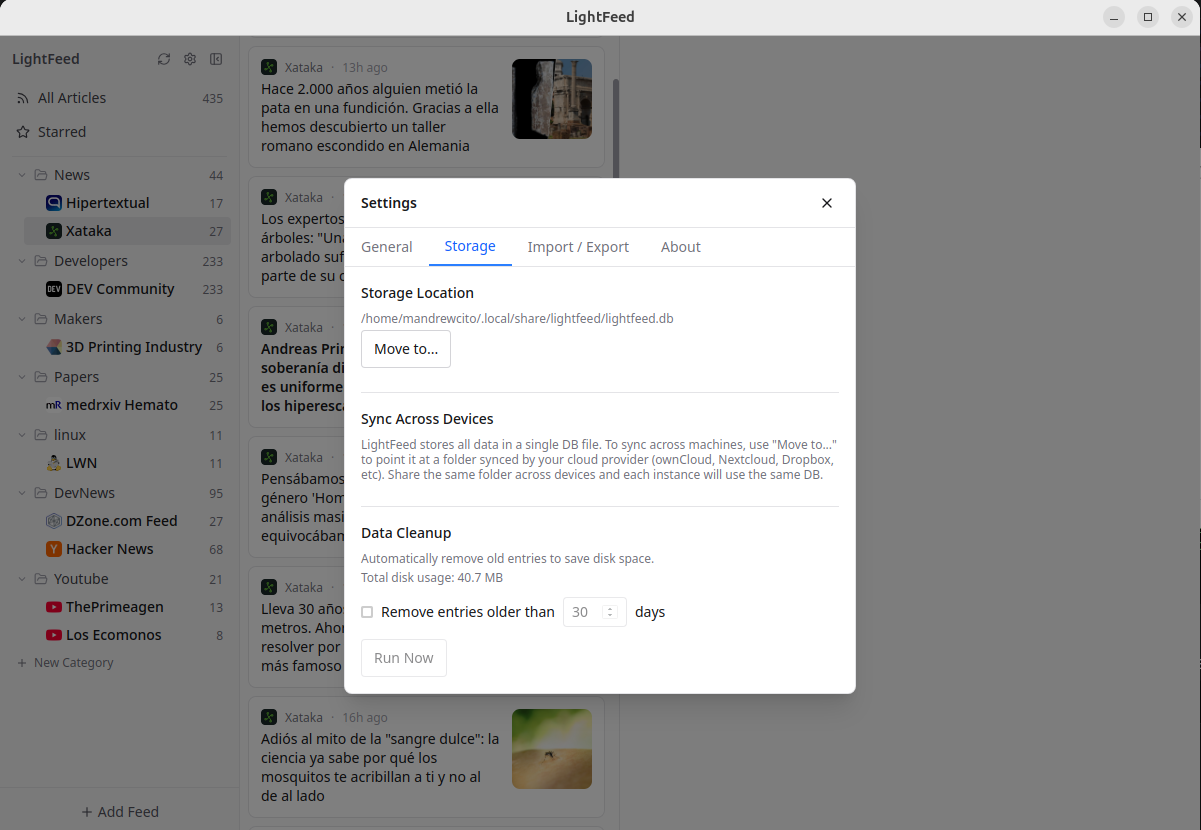Collapse the Developers category chevron

pos(22,261)
